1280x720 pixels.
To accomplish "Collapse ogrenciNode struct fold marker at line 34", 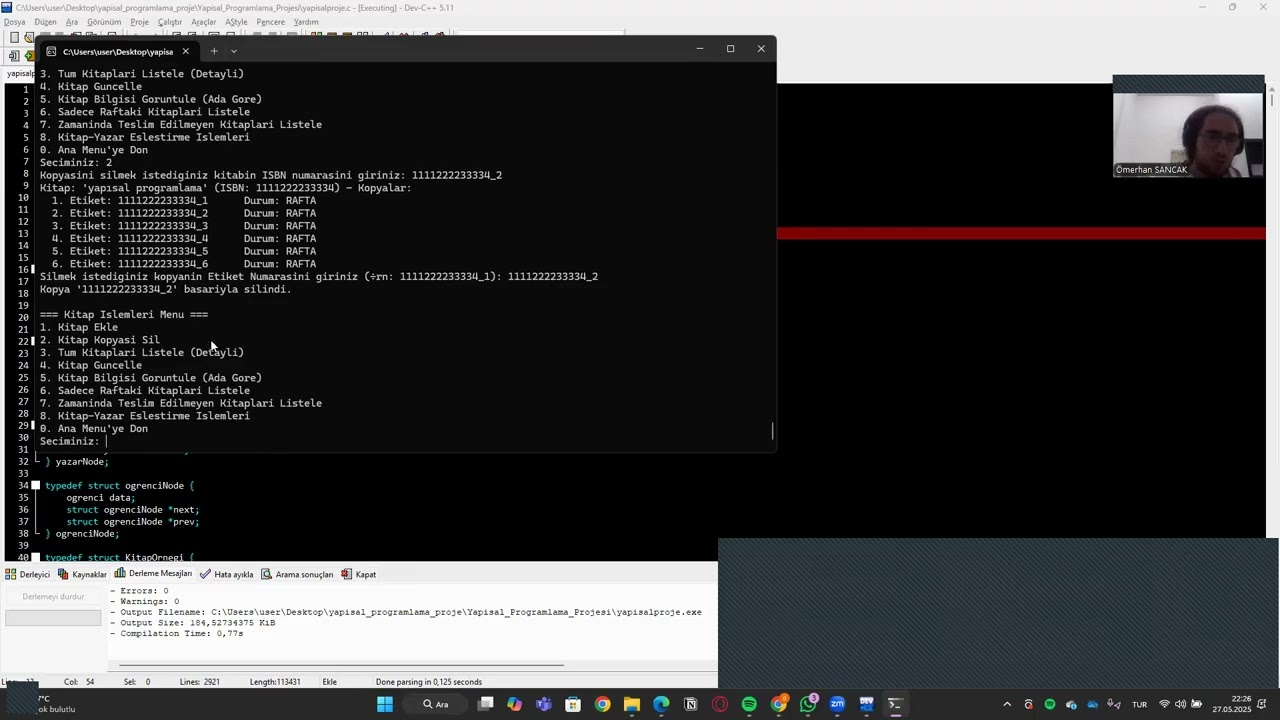I will 36,486.
